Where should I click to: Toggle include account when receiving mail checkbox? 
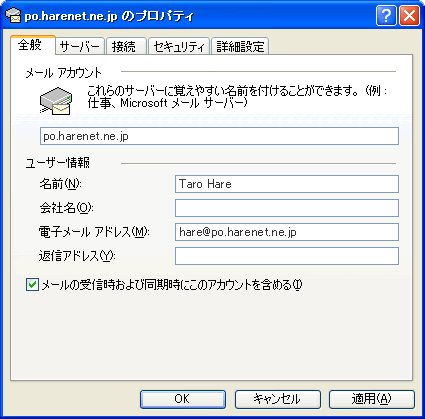point(32,285)
